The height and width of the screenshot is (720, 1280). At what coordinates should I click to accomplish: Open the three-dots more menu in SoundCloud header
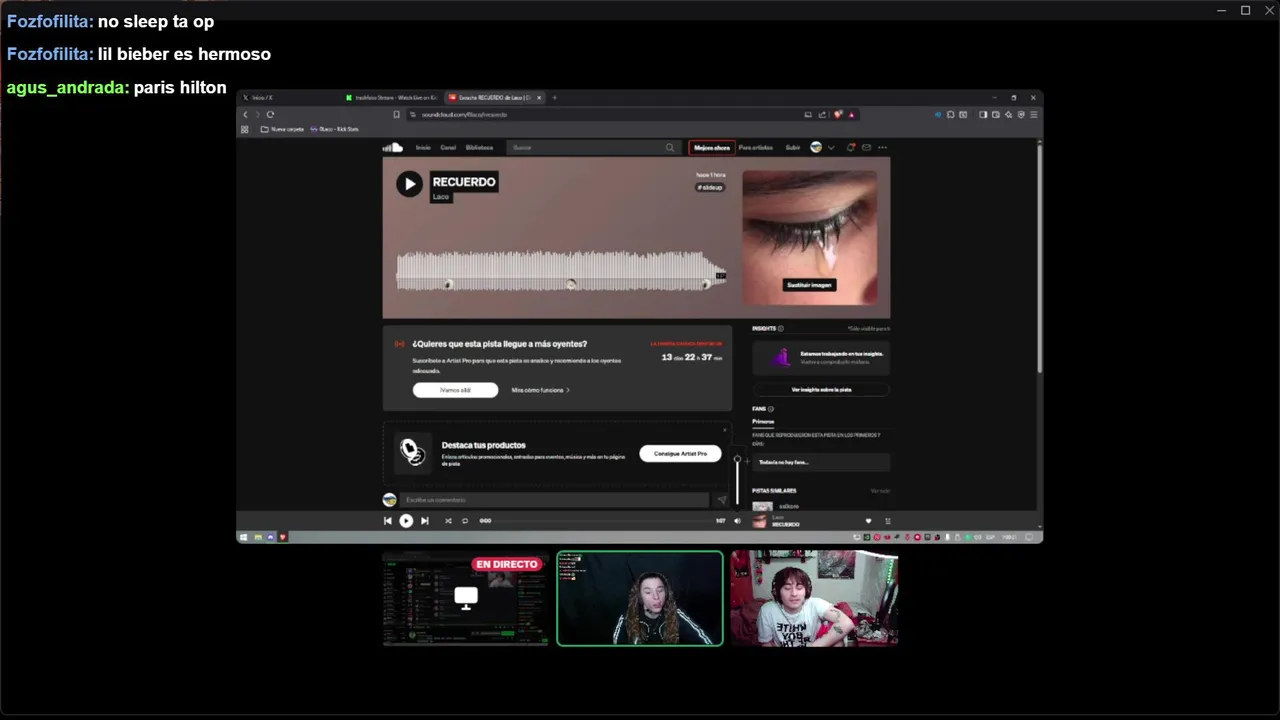coord(882,147)
